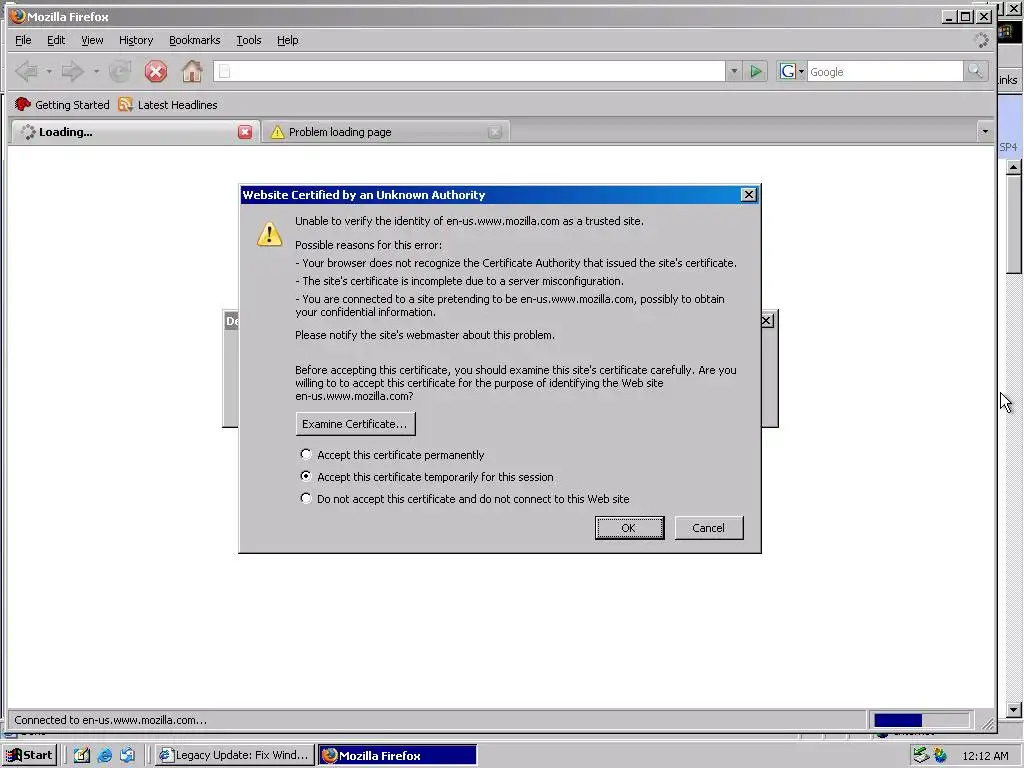This screenshot has height=768, width=1024.
Task: Stop loading with the red Stop icon
Action: [x=155, y=71]
